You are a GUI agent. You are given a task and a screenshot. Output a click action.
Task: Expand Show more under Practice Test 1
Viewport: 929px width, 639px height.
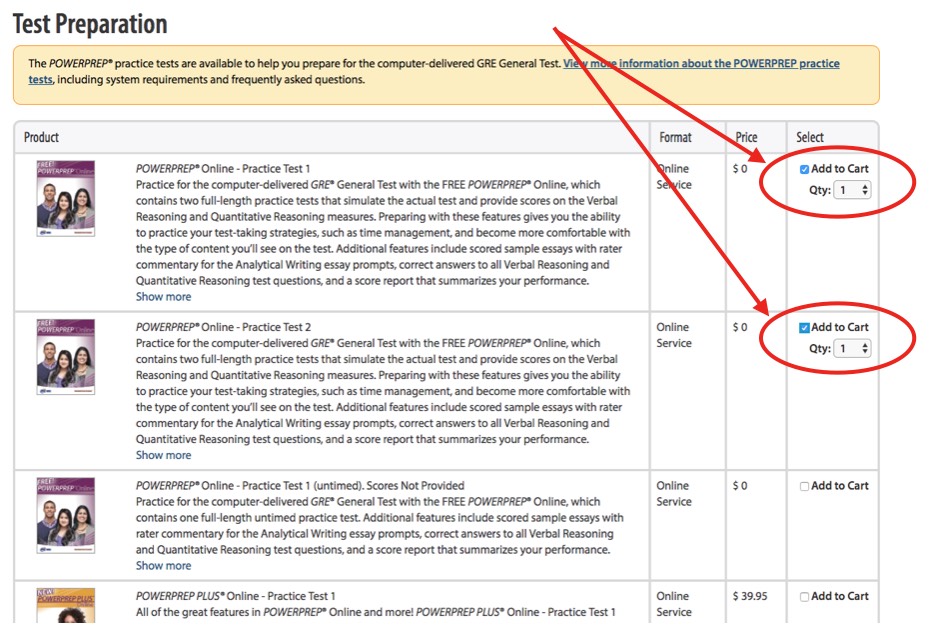(x=163, y=297)
